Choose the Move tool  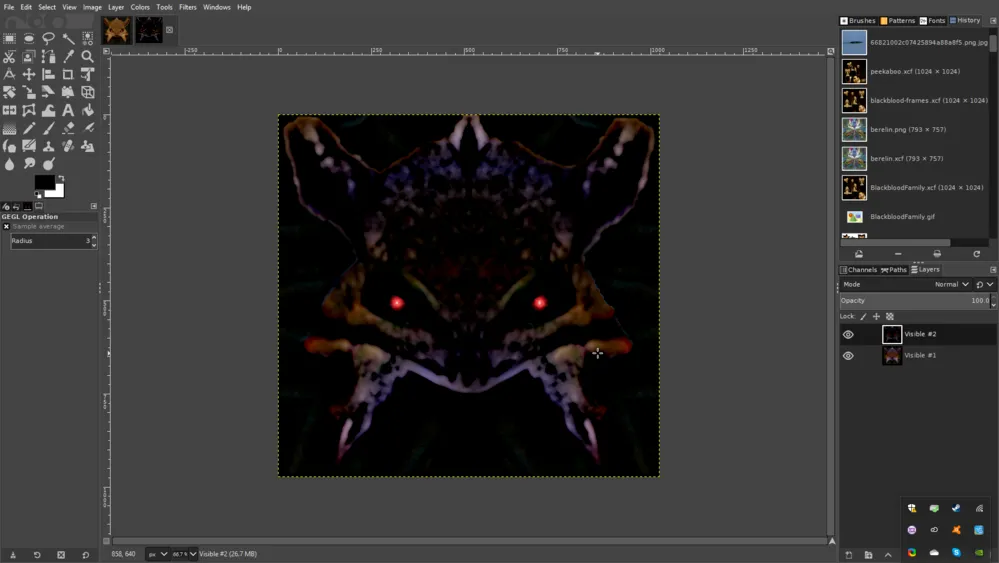coord(29,75)
